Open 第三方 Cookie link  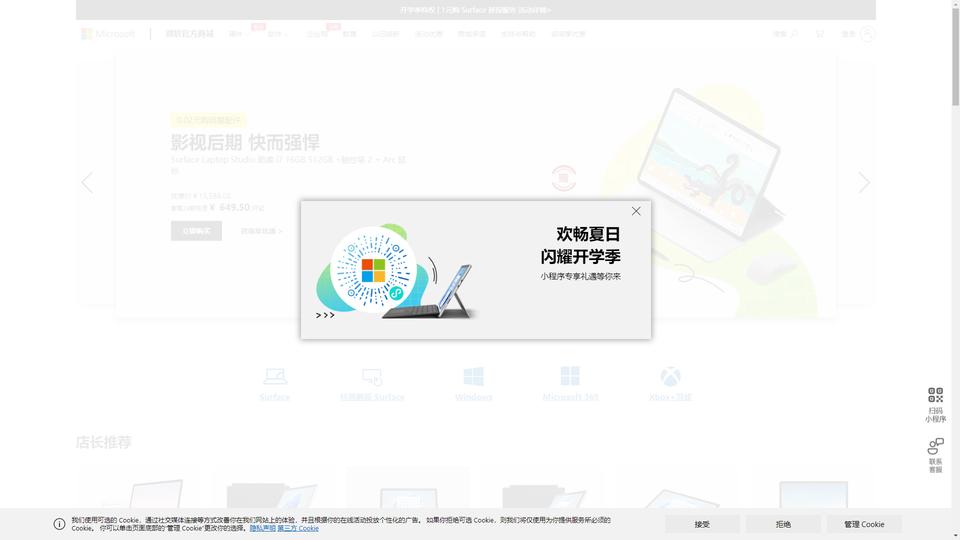tap(298, 528)
